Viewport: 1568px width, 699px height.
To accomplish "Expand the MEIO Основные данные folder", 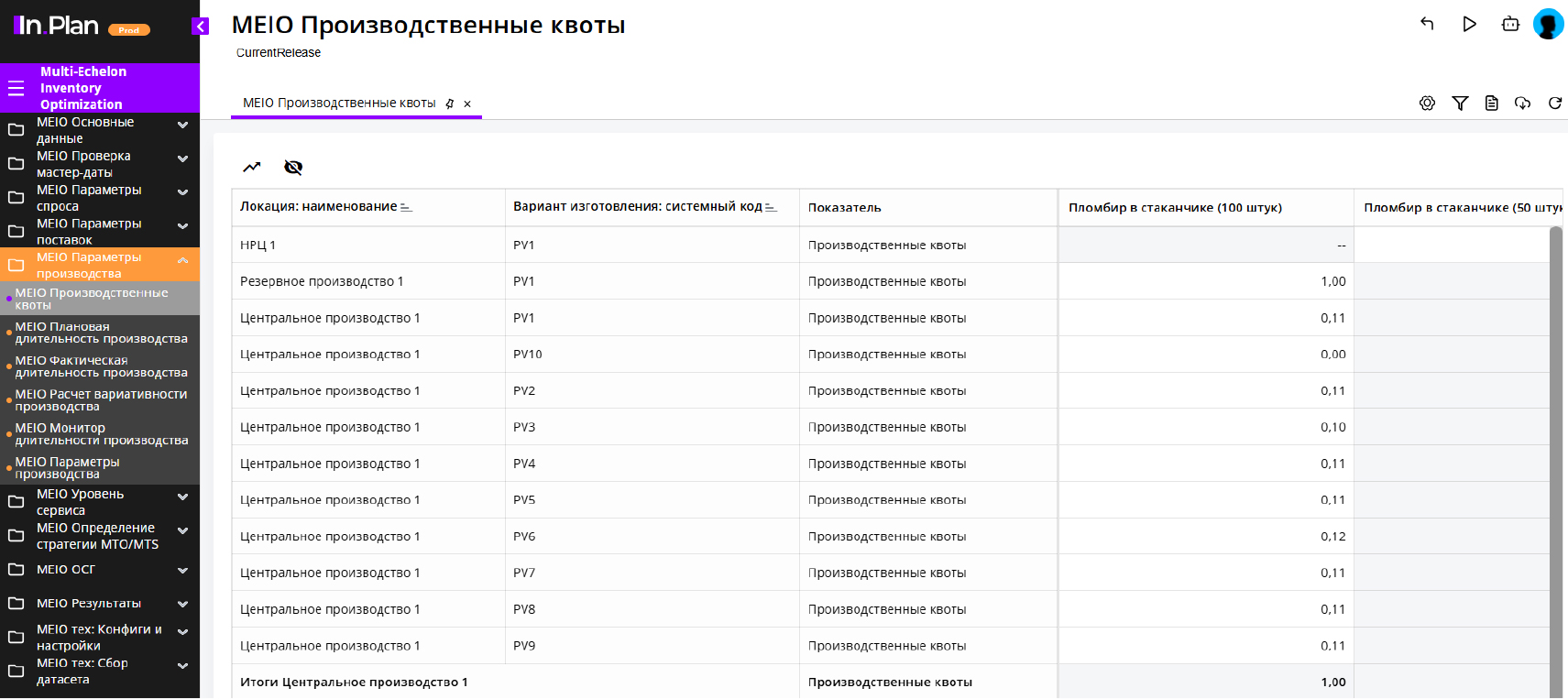I will click(182, 125).
